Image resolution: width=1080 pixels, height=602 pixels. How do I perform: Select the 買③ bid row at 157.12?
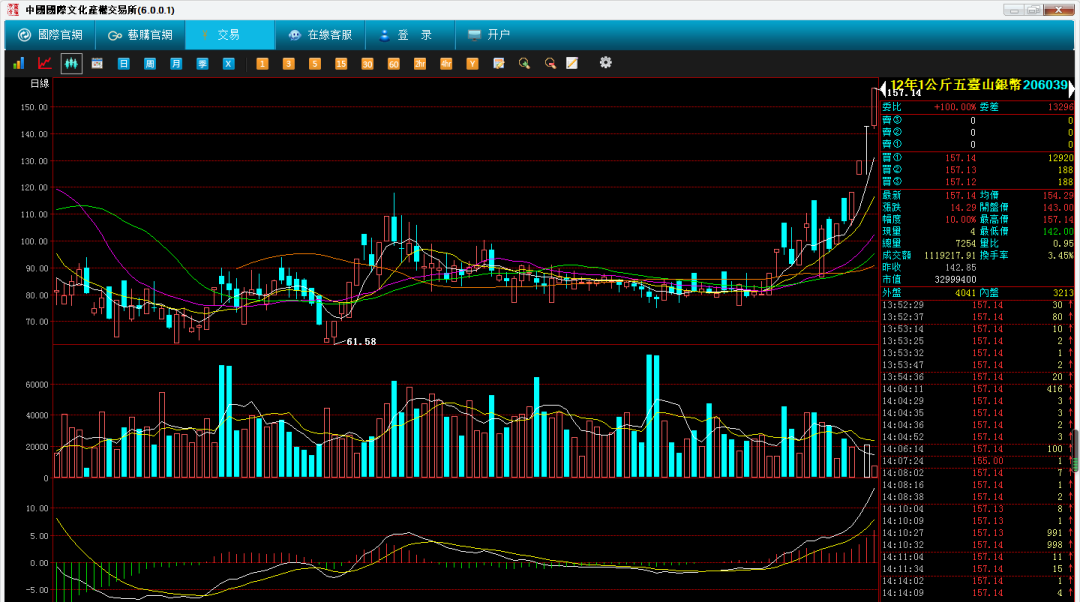coord(977,182)
